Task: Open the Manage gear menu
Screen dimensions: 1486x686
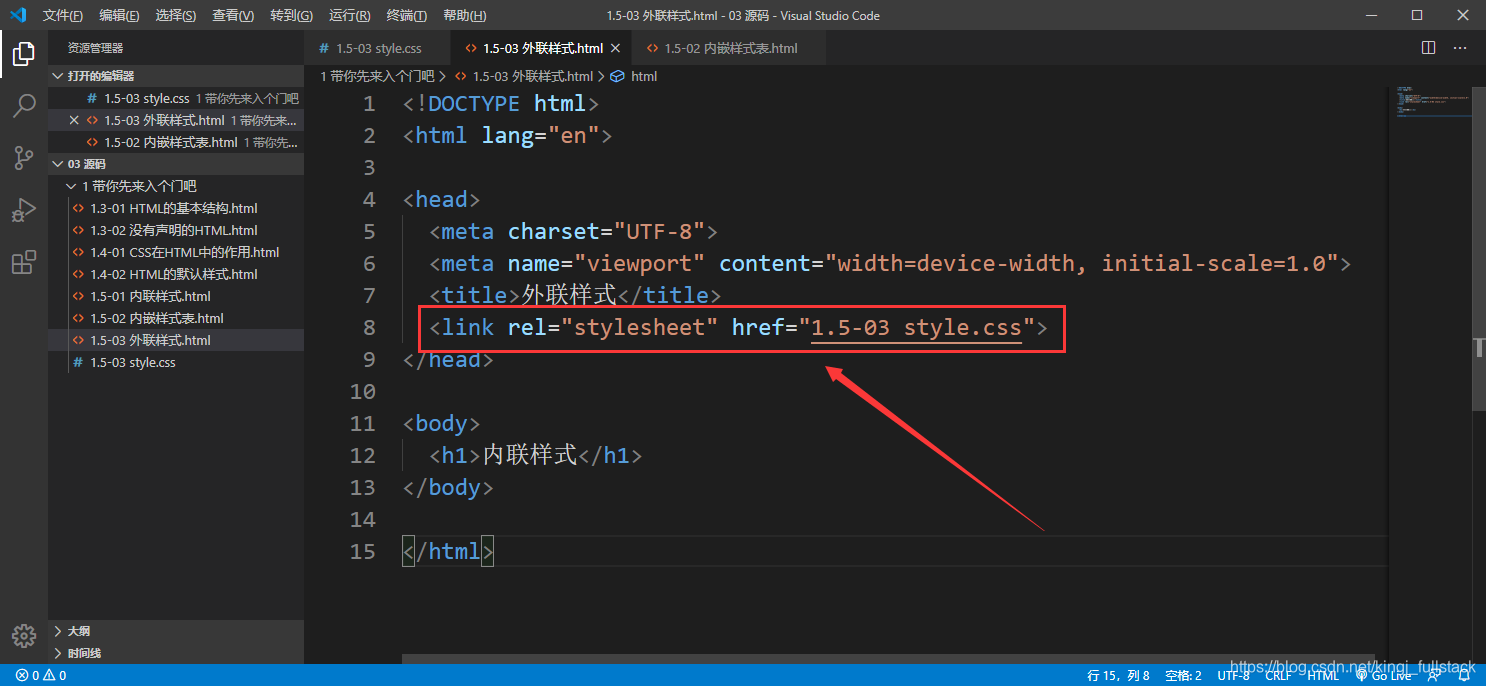Action: 24,635
